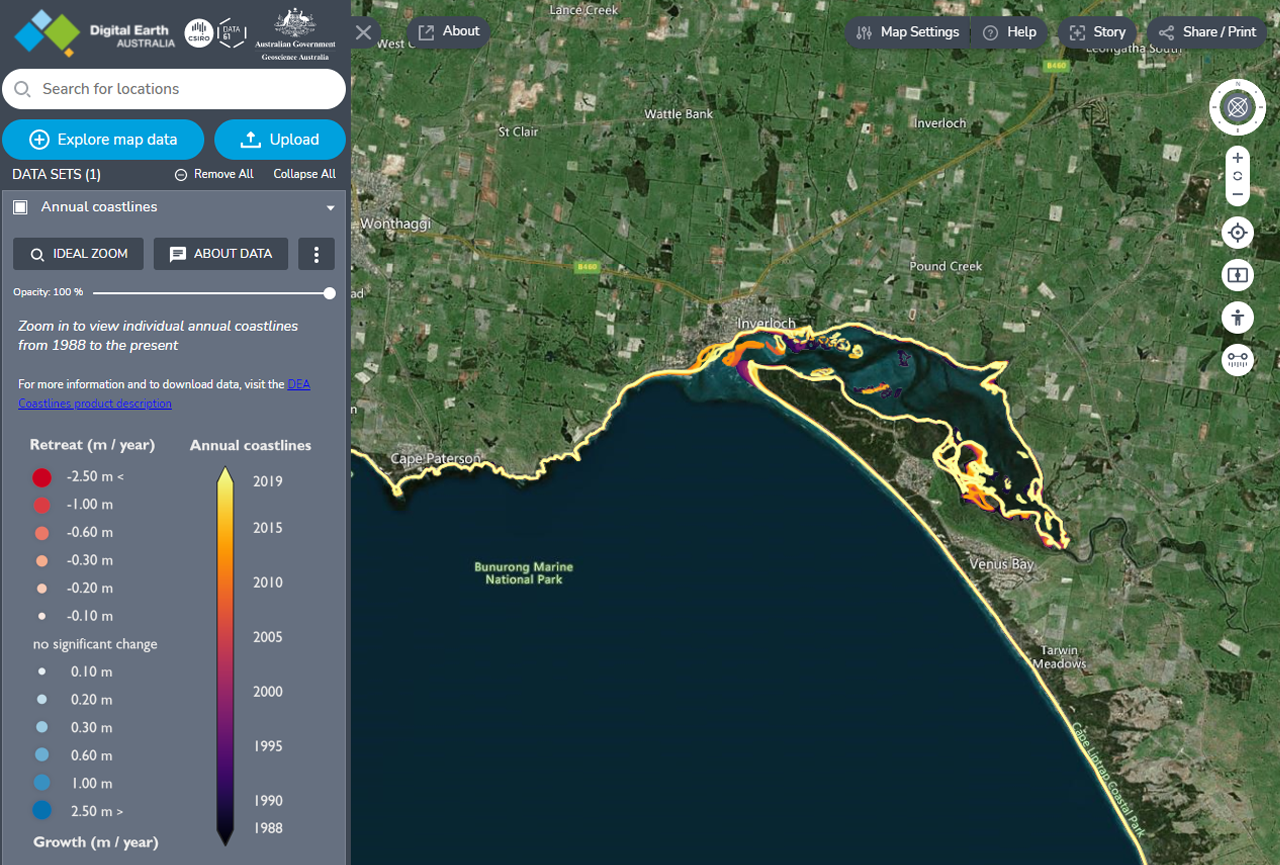Click the Pound Creek map label
Image resolution: width=1280 pixels, height=865 pixels.
point(946,267)
